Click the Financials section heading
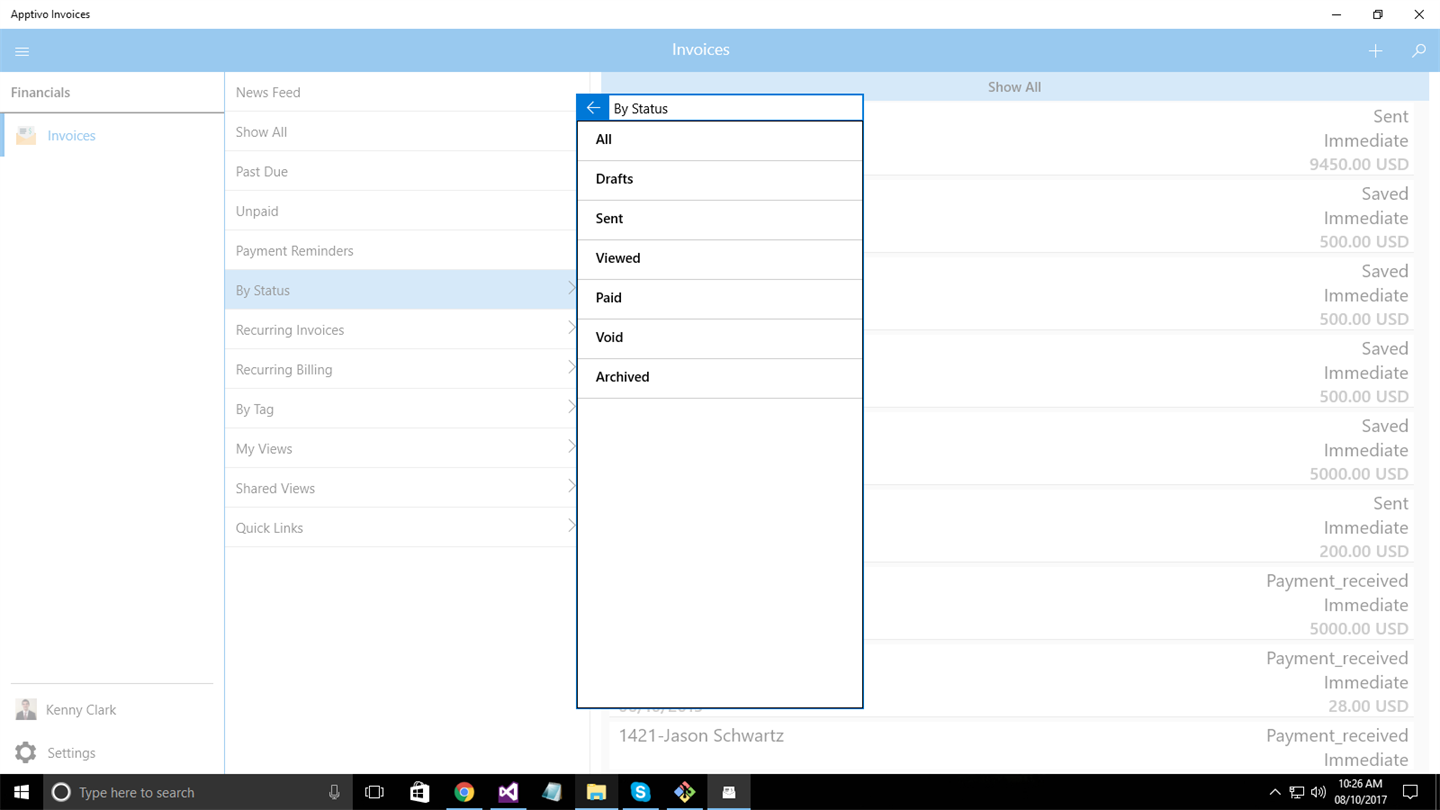 pyautogui.click(x=41, y=92)
